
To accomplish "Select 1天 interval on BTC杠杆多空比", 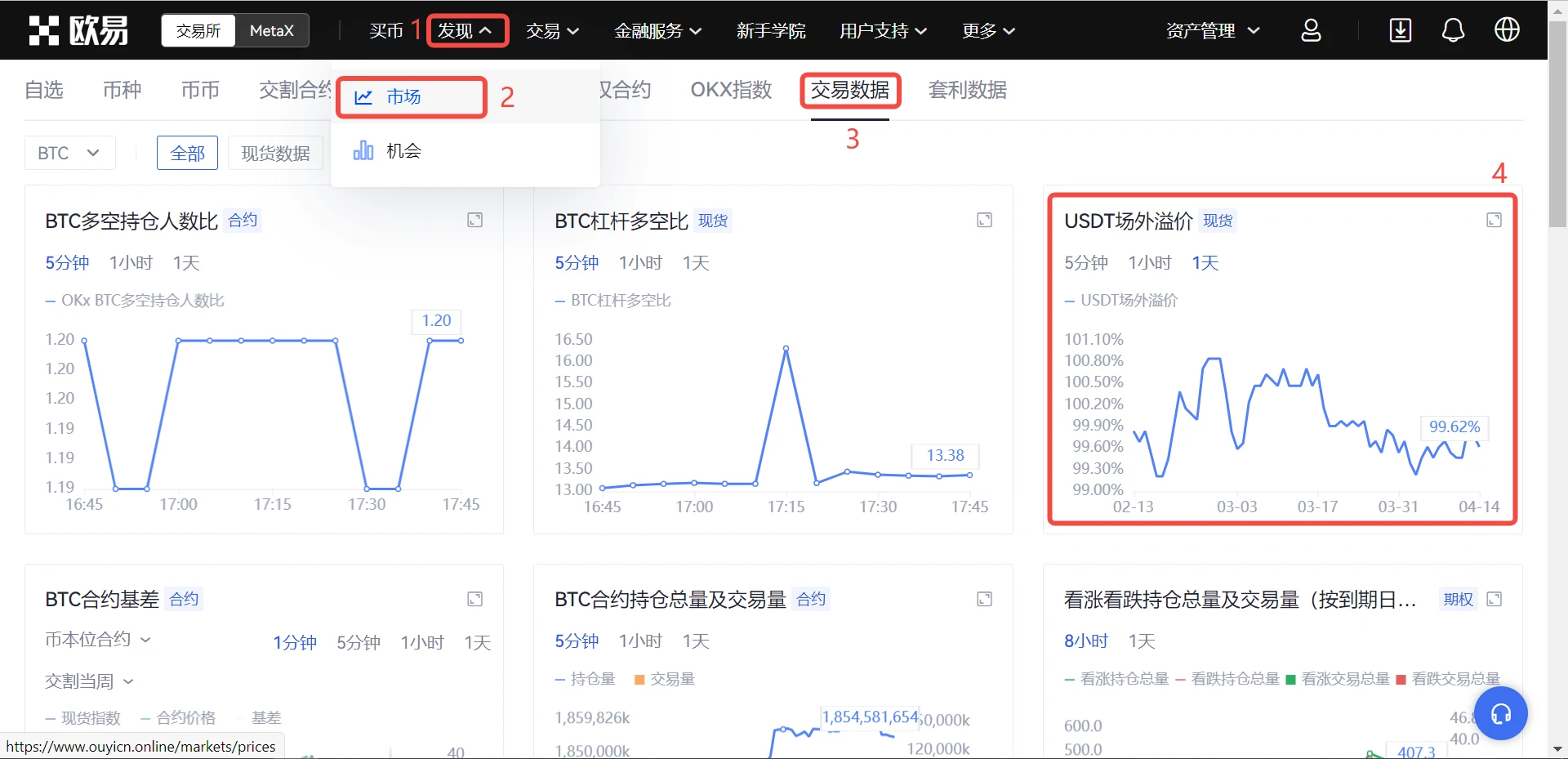I will point(696,262).
